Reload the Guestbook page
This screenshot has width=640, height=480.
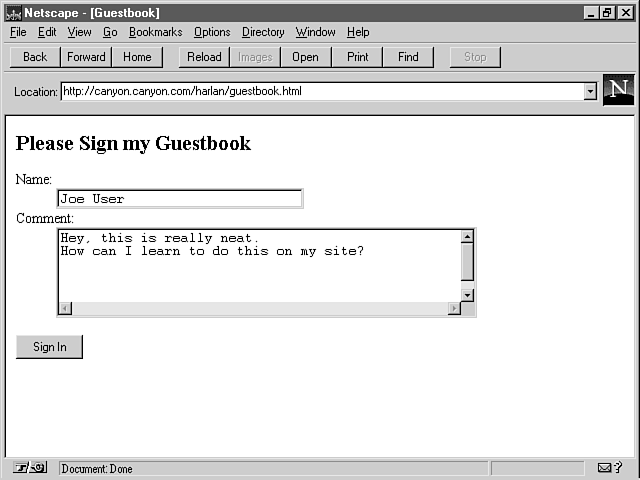click(204, 57)
